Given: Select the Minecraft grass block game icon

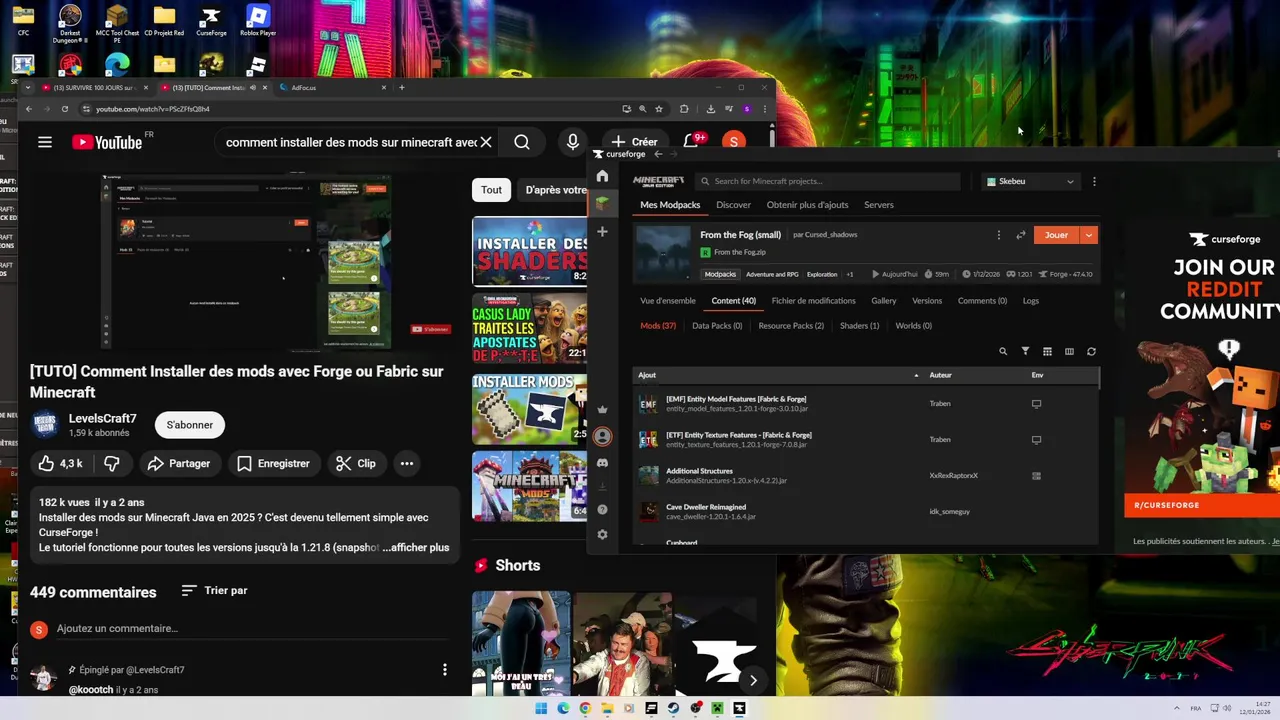Looking at the screenshot, I should click(x=602, y=203).
